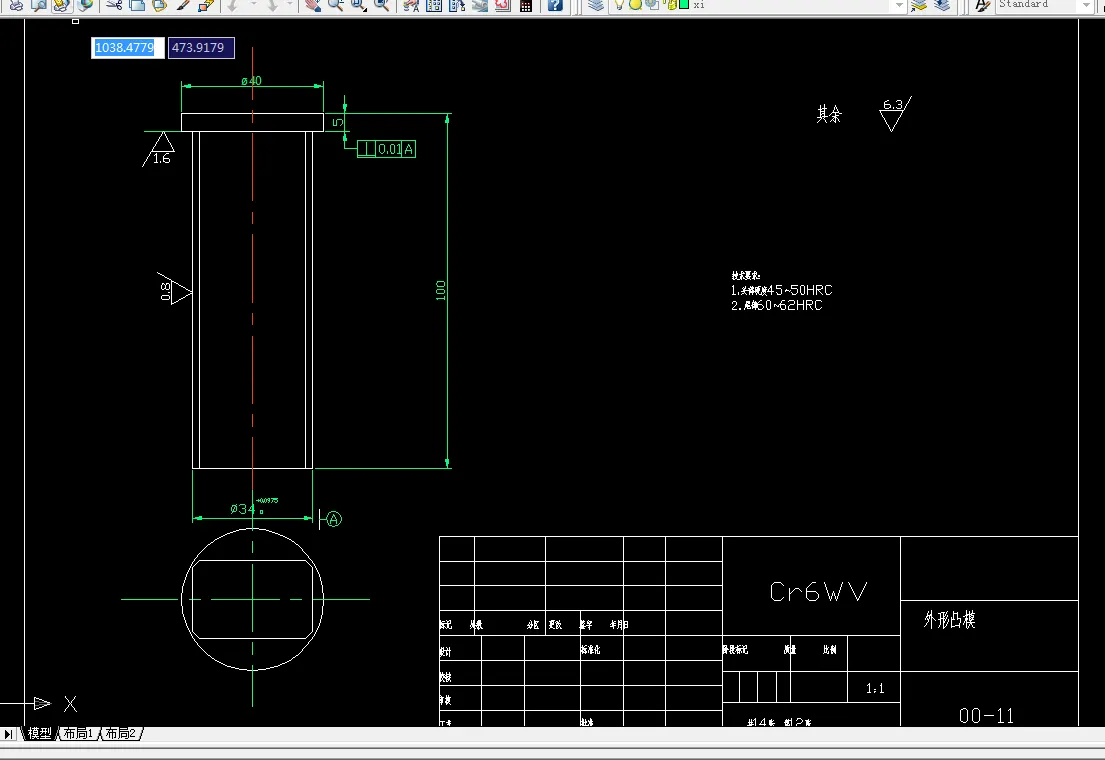
Task: Select the vertical 100 dimension text
Action: point(440,290)
